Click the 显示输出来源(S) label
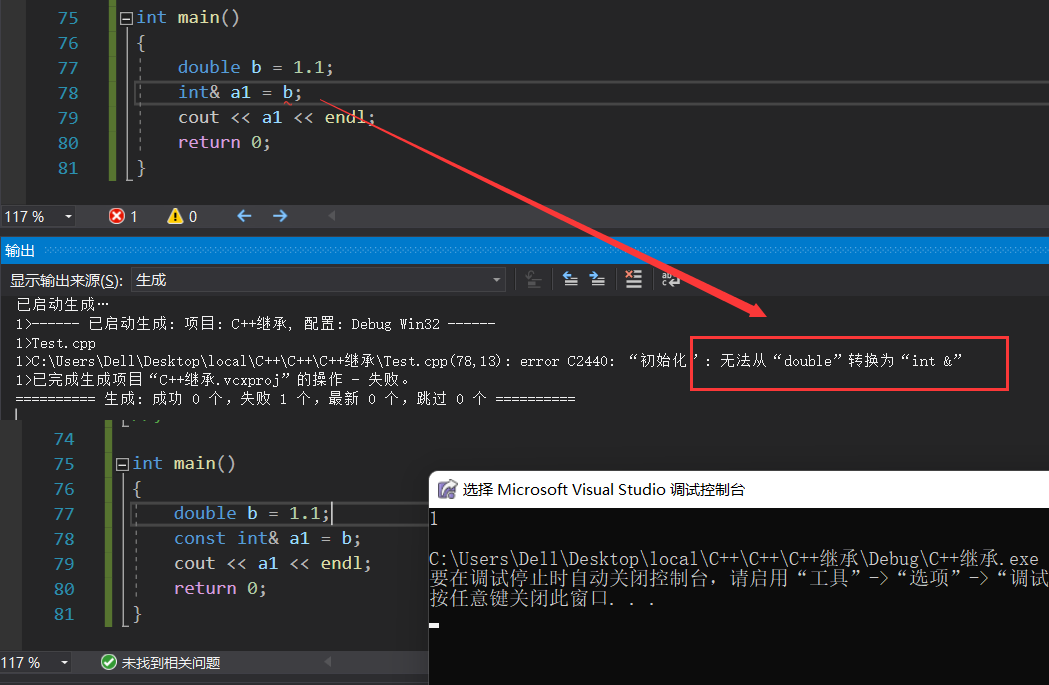Screen dimensions: 1049x685 66,281
